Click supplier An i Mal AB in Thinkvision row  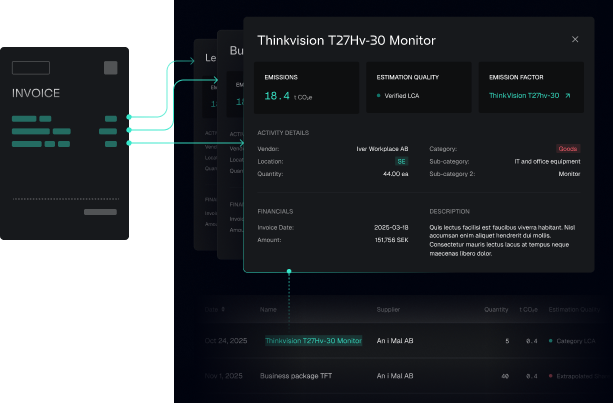coord(395,340)
